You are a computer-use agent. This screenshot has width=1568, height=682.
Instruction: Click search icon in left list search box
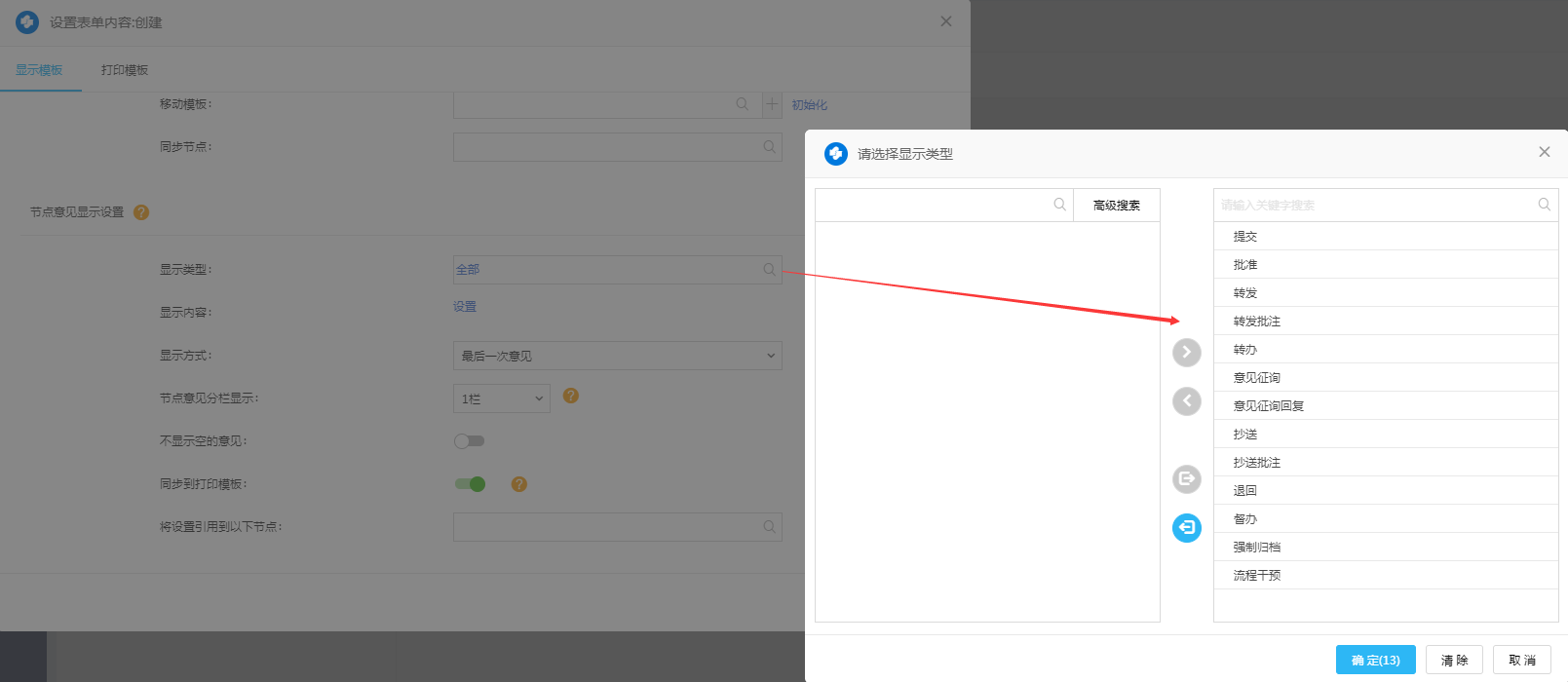[x=1059, y=205]
